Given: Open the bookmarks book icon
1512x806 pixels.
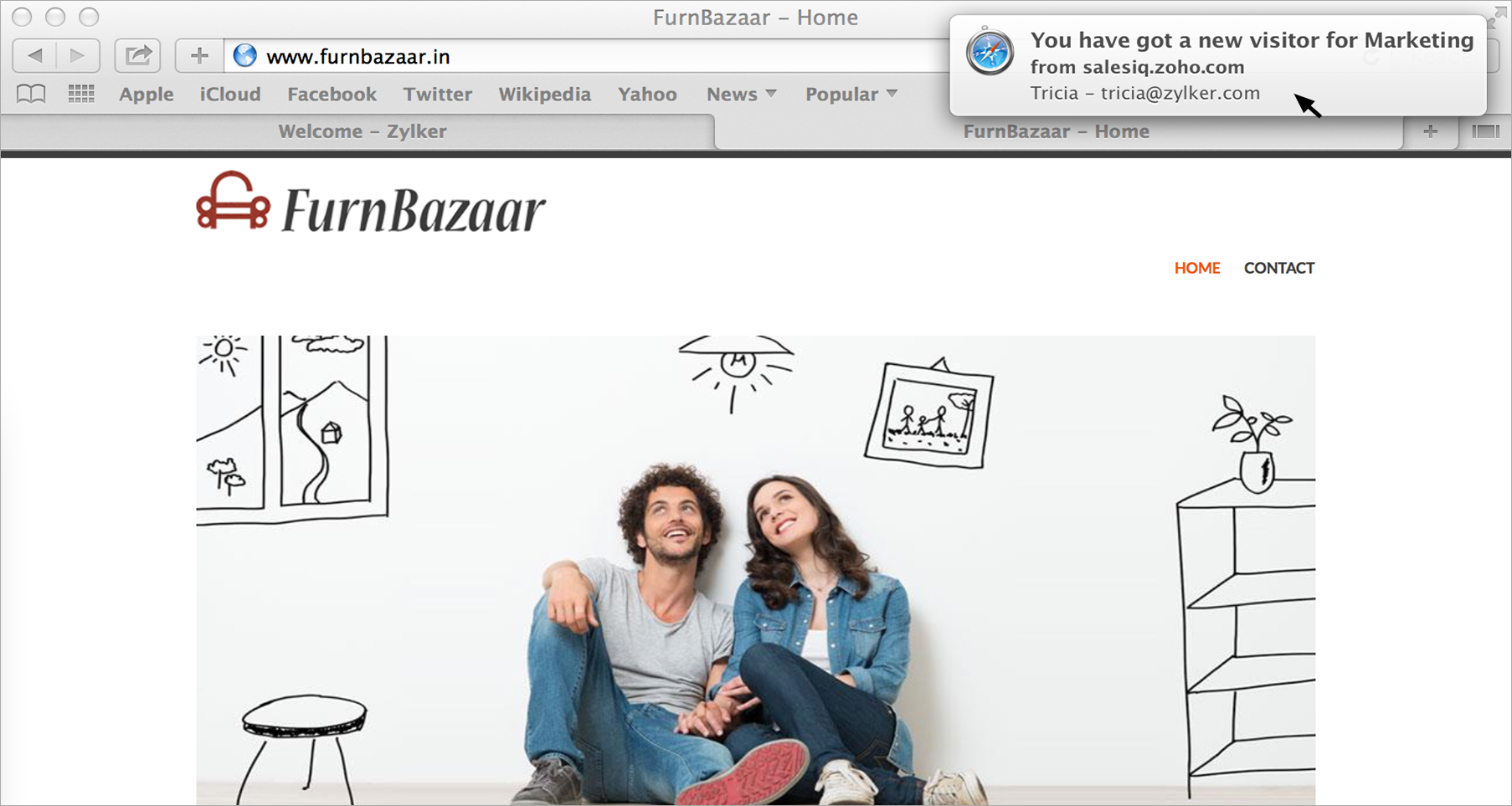Looking at the screenshot, I should [x=31, y=94].
